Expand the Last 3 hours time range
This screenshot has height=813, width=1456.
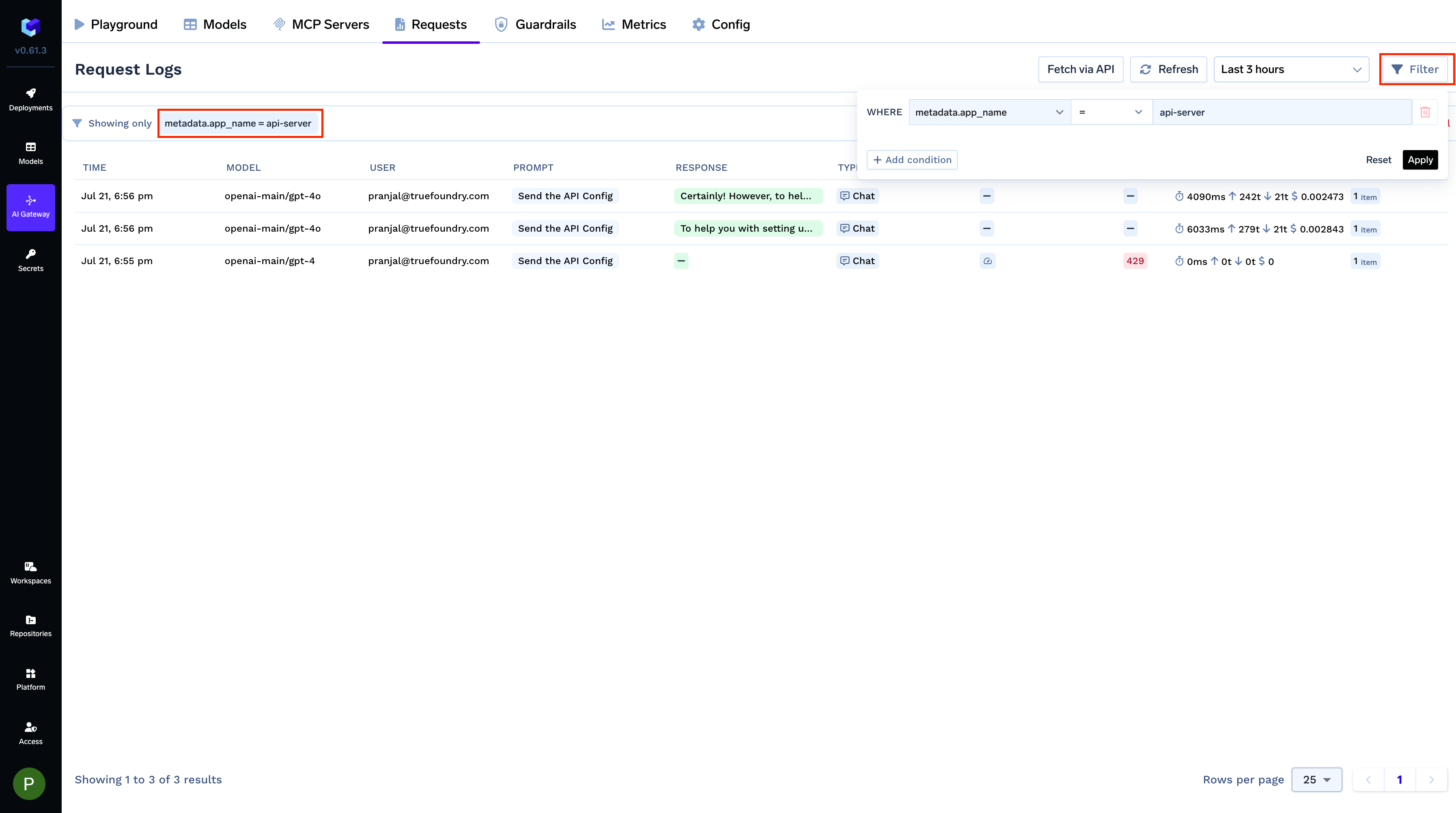tap(1290, 69)
